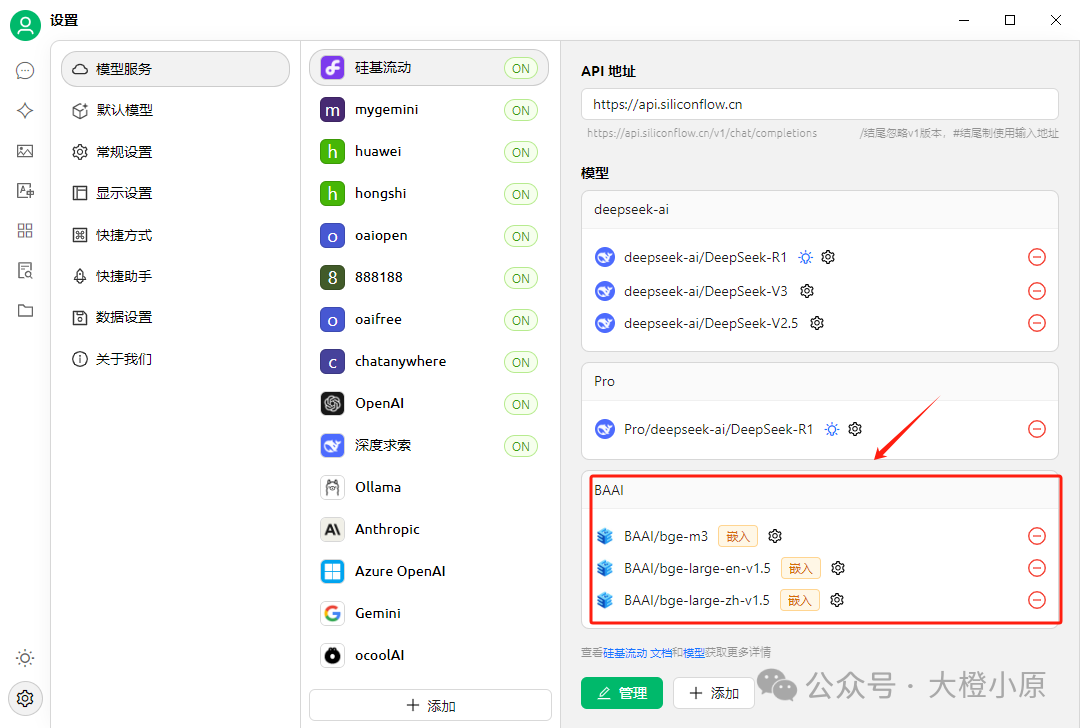Remove the Pro/deepseek-ai/DeepSeek-R1 model
The image size is (1080, 728).
tap(1037, 429)
